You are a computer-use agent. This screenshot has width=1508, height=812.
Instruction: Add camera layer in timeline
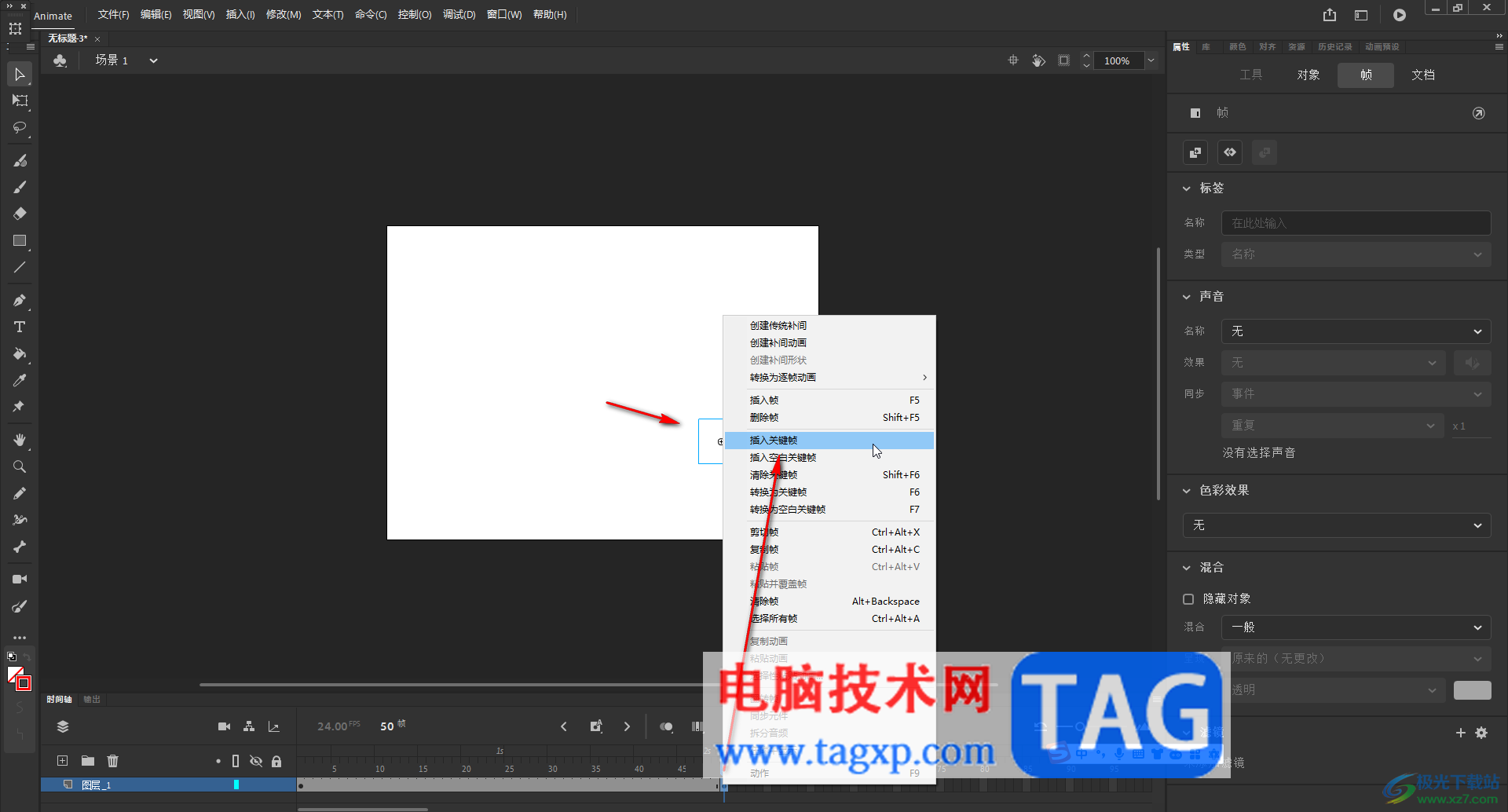coord(224,726)
